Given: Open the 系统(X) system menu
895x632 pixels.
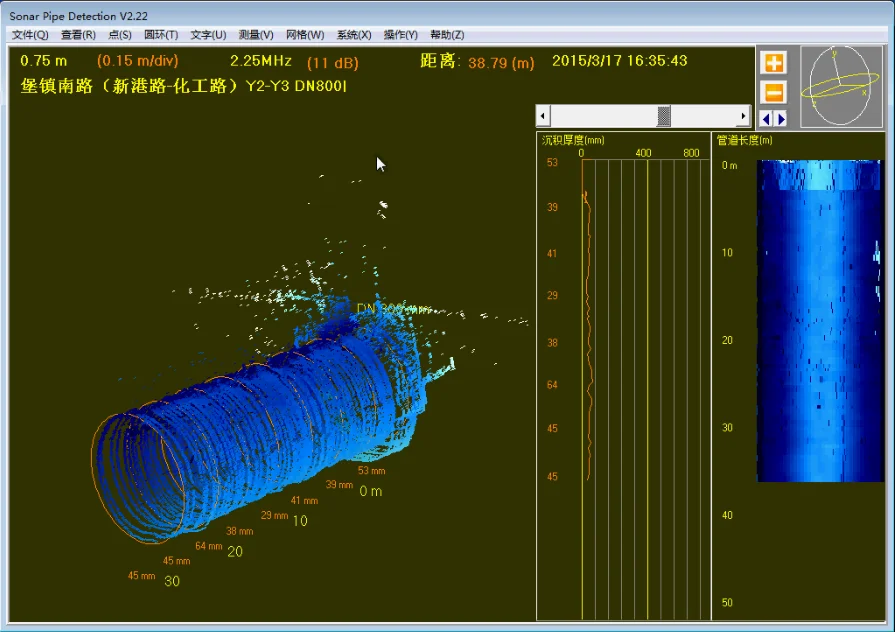Looking at the screenshot, I should (352, 34).
